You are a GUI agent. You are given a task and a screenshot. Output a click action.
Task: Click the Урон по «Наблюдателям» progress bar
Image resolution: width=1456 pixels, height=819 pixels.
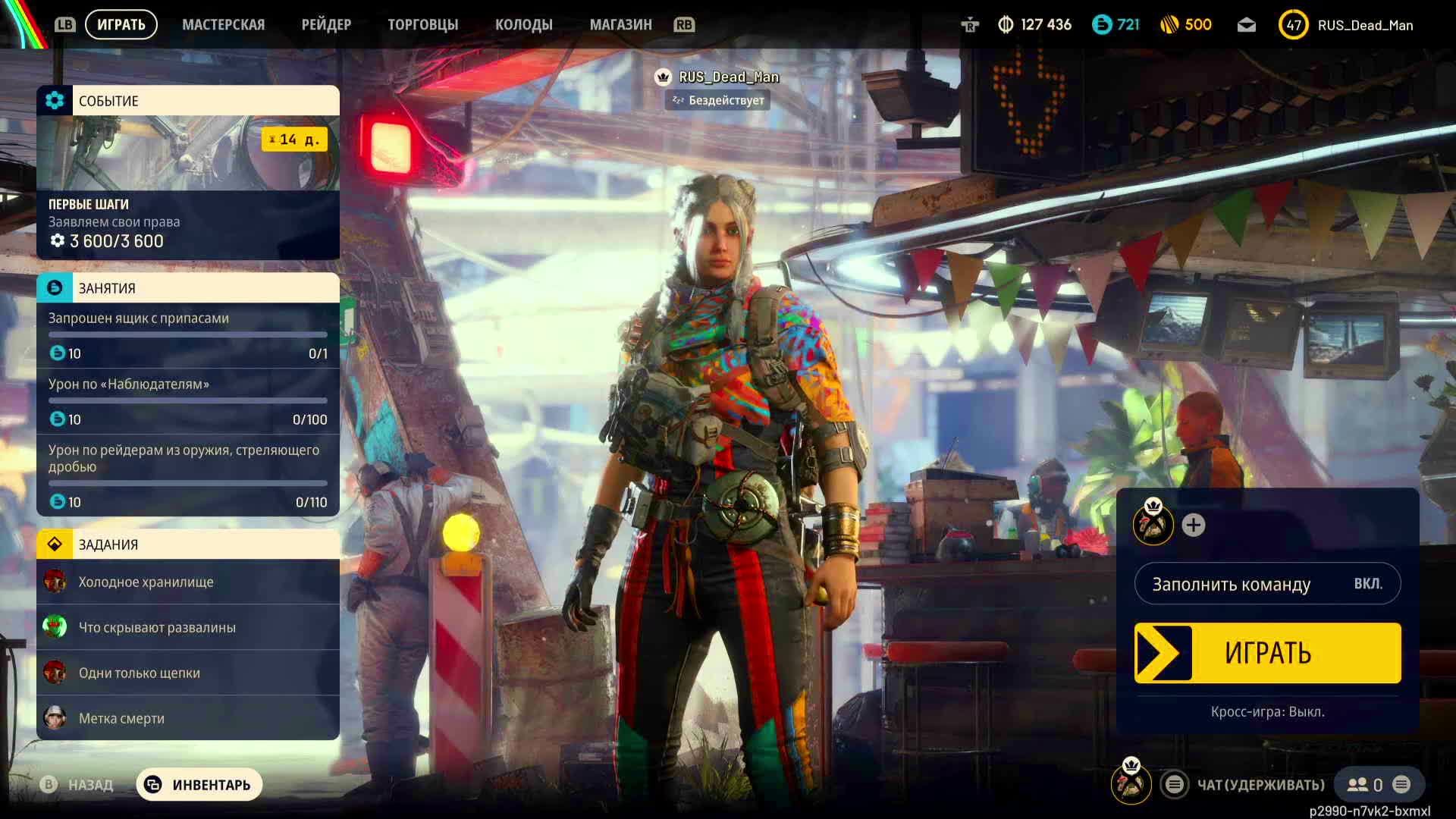[188, 400]
